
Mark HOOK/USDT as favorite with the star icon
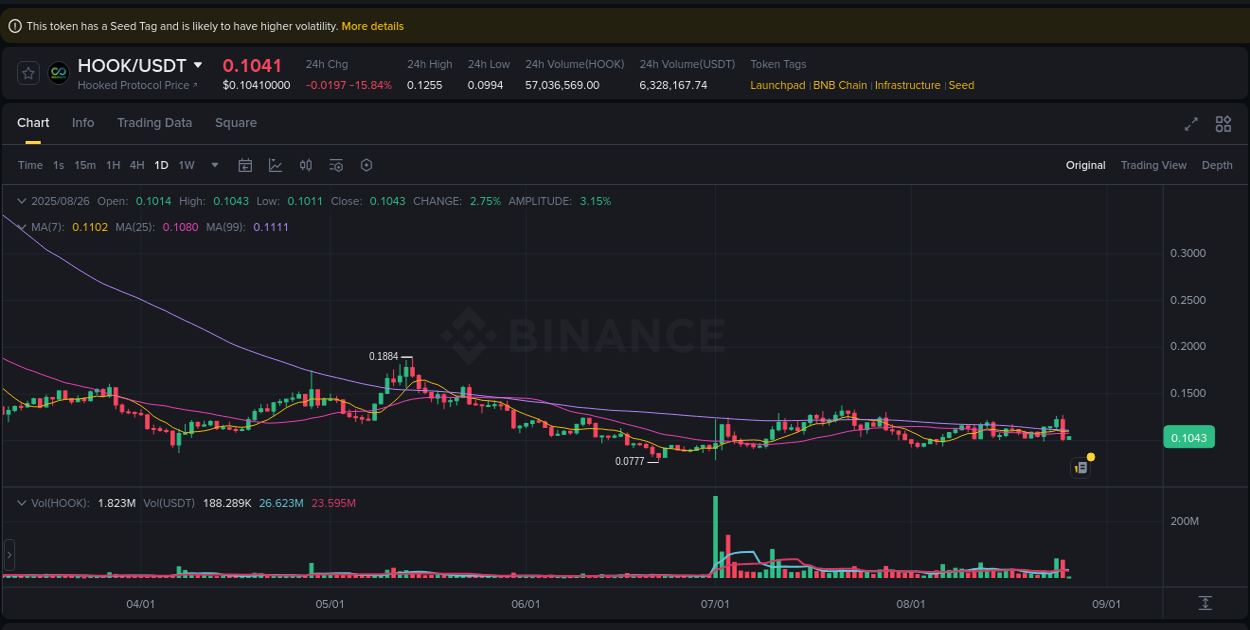(x=27, y=72)
